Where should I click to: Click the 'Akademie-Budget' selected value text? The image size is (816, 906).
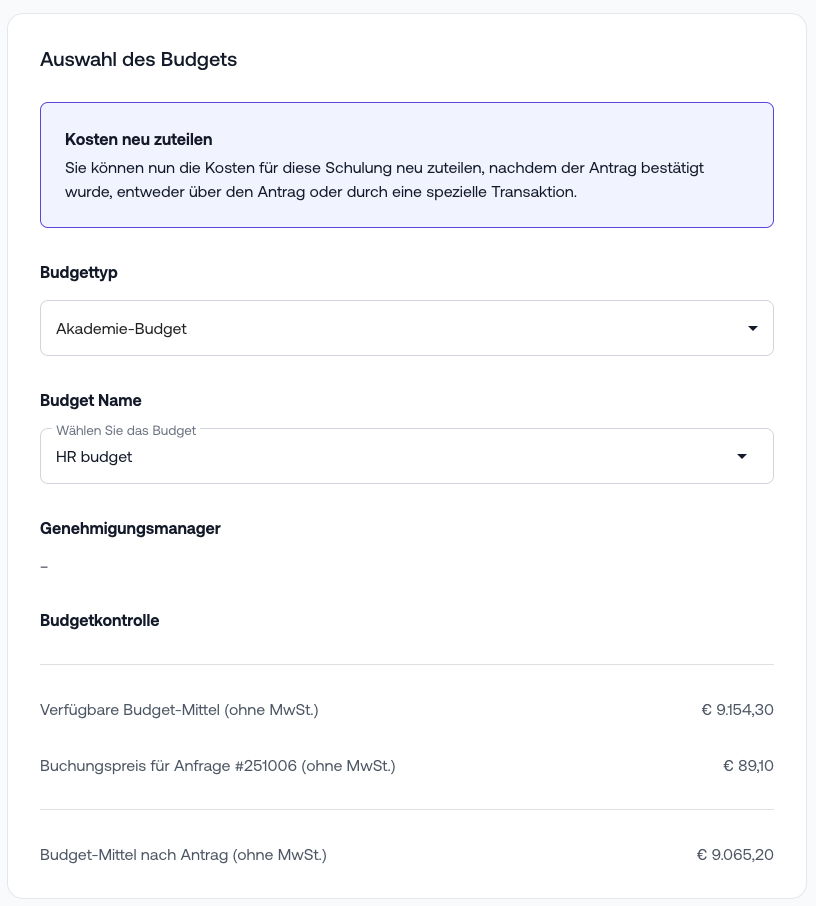[x=121, y=328]
